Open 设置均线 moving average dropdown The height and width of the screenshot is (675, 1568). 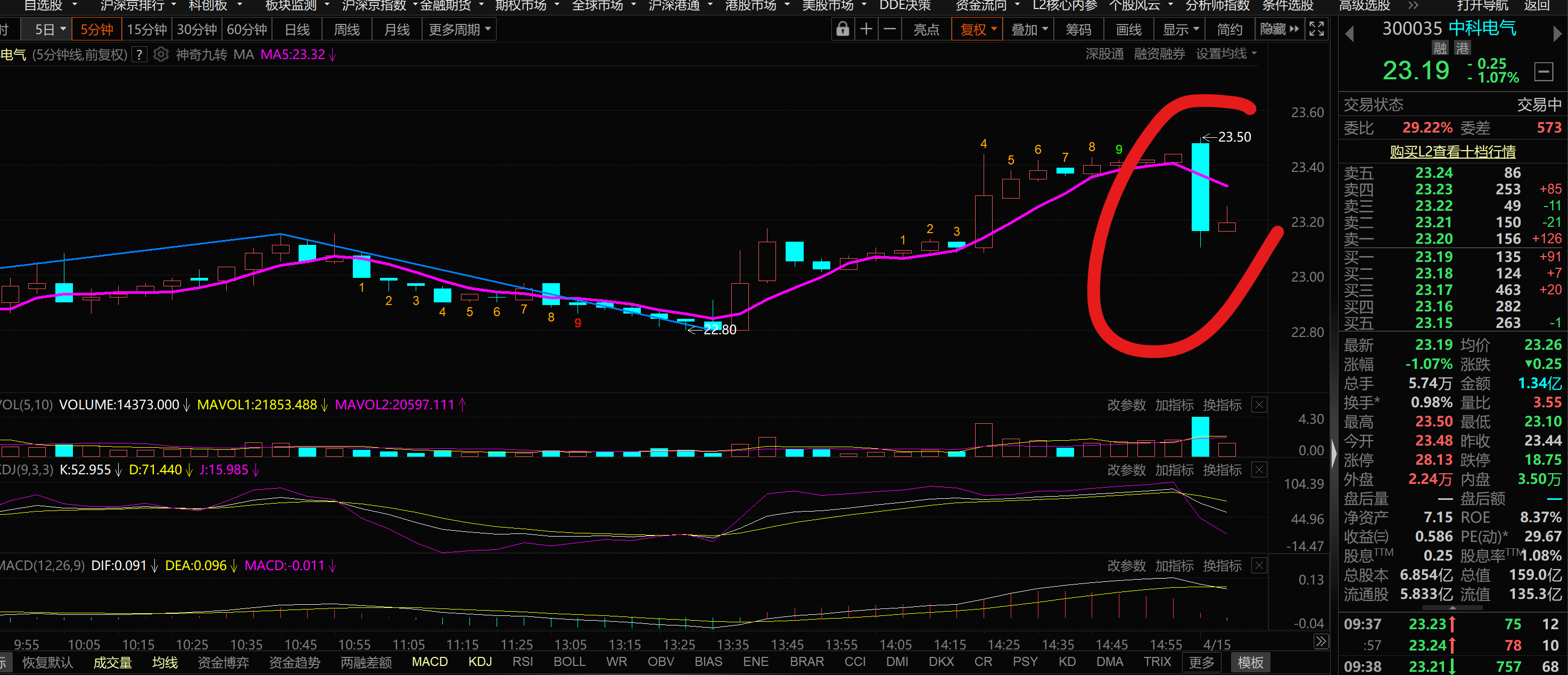click(x=1226, y=54)
